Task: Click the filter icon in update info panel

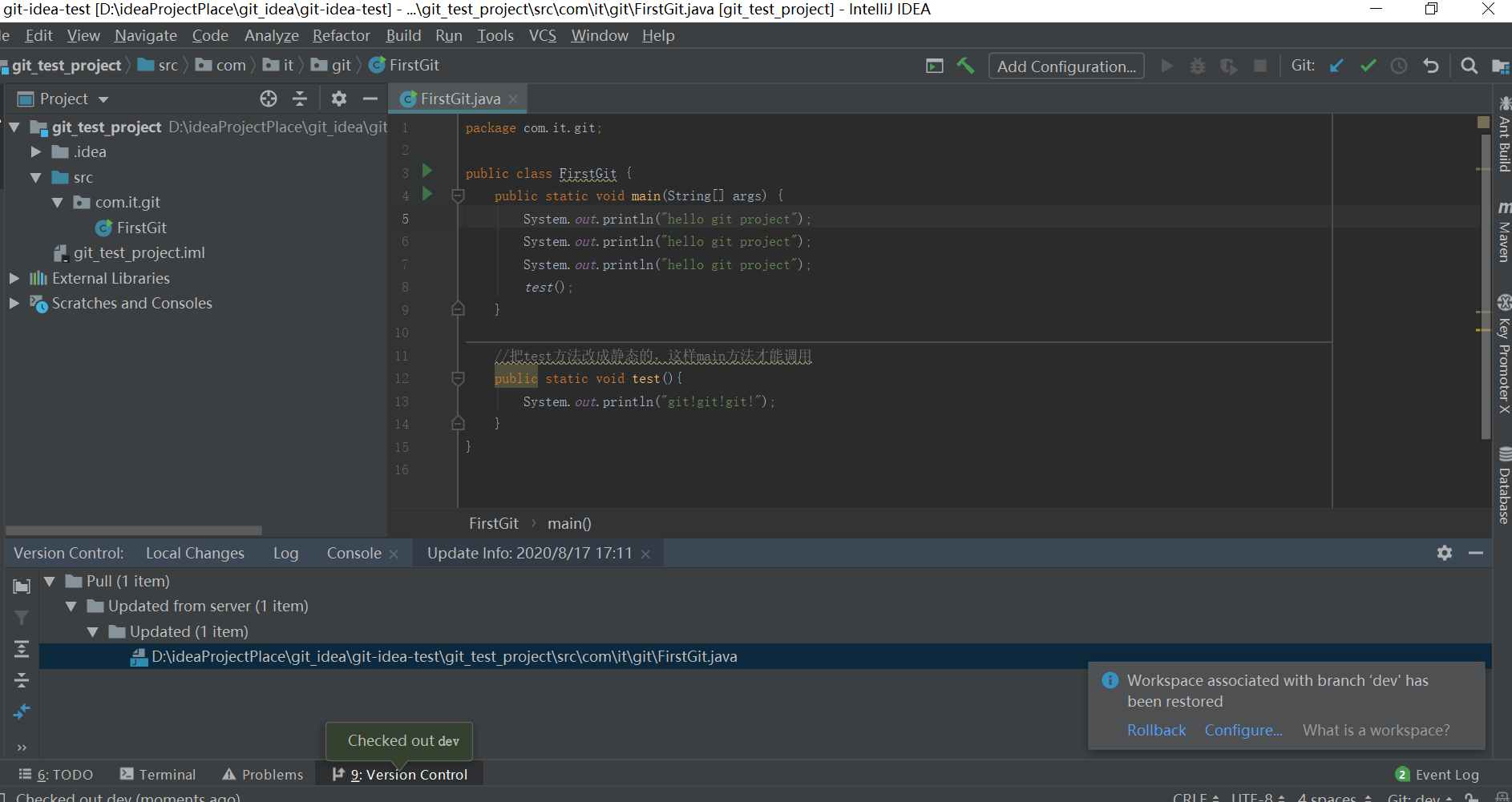Action: coord(22,618)
